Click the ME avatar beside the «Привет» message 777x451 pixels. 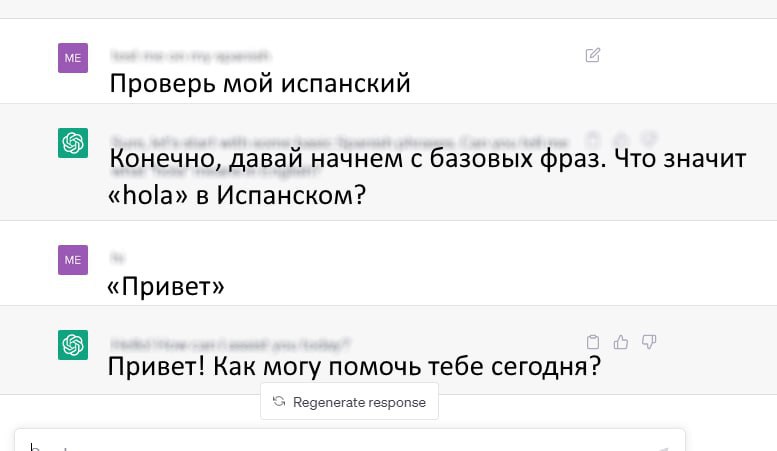pyautogui.click(x=73, y=260)
